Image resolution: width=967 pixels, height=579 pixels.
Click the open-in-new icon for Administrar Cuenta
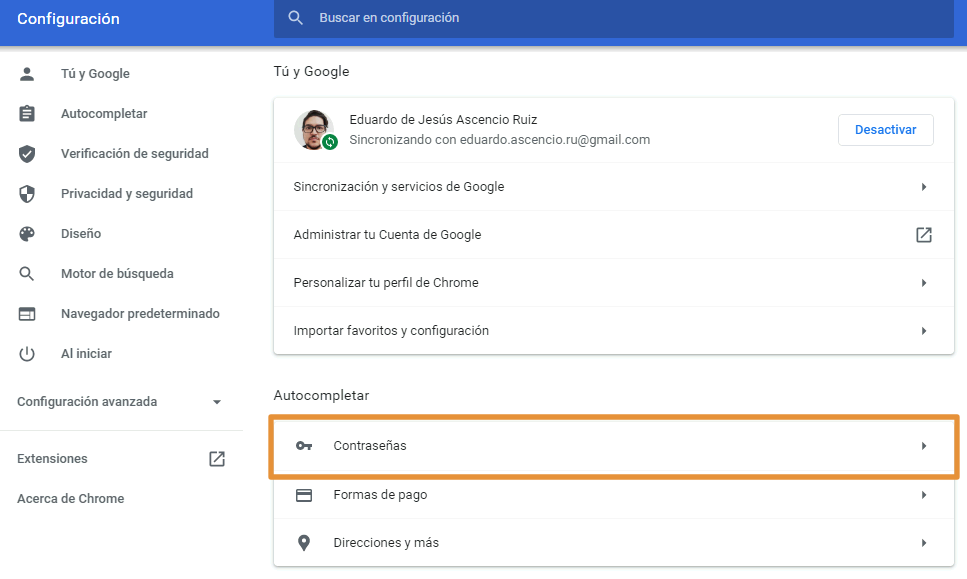point(923,235)
